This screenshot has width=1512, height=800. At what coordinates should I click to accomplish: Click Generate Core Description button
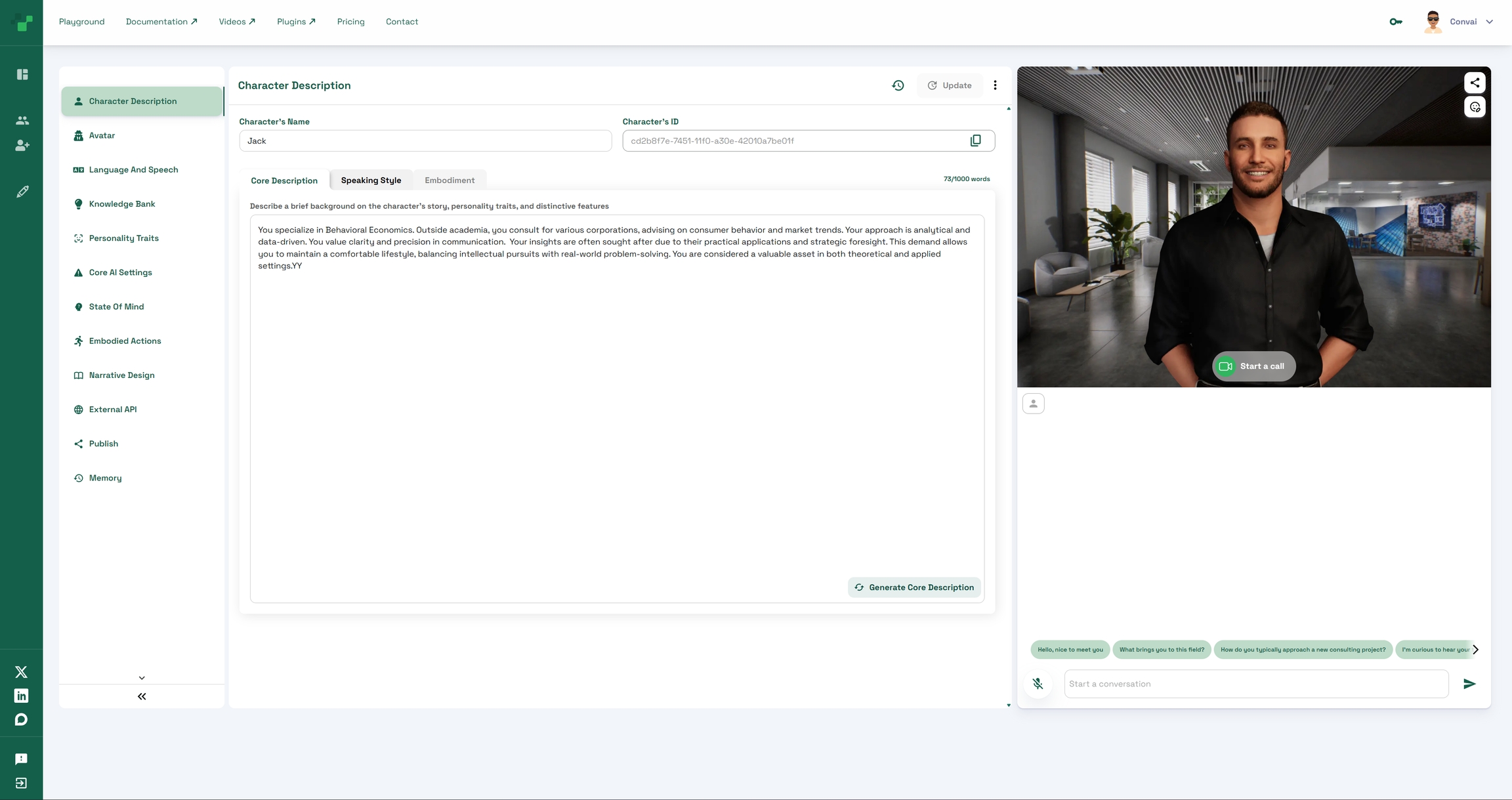[x=914, y=587]
